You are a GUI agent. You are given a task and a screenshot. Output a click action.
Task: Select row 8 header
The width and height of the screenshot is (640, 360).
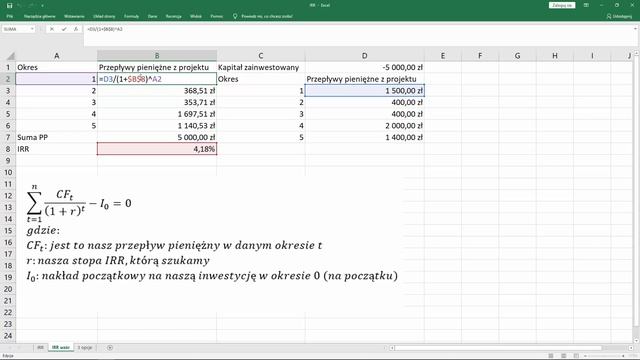[8, 149]
